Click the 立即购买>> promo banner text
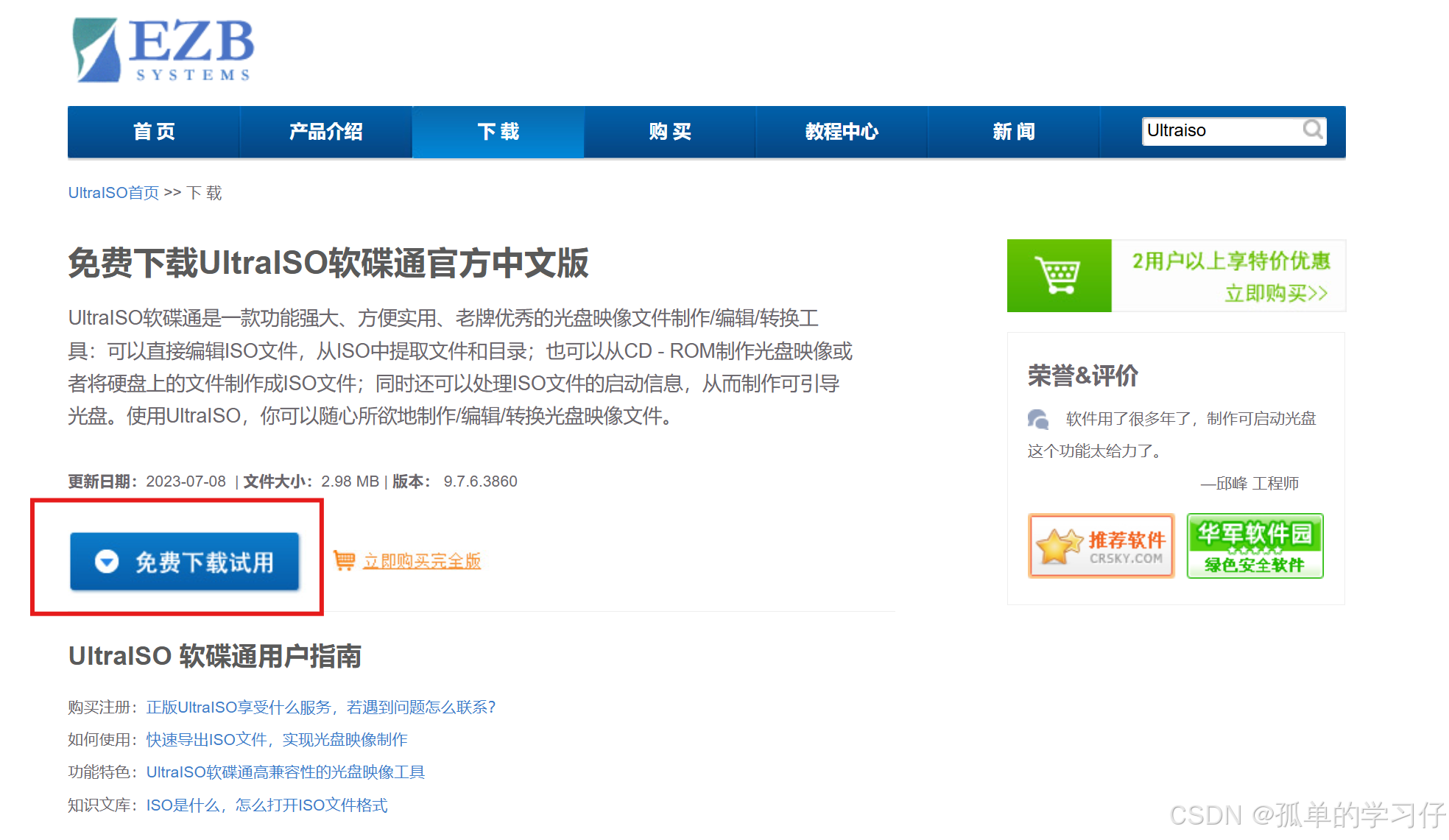Image resolution: width=1449 pixels, height=840 pixels. click(x=1275, y=294)
